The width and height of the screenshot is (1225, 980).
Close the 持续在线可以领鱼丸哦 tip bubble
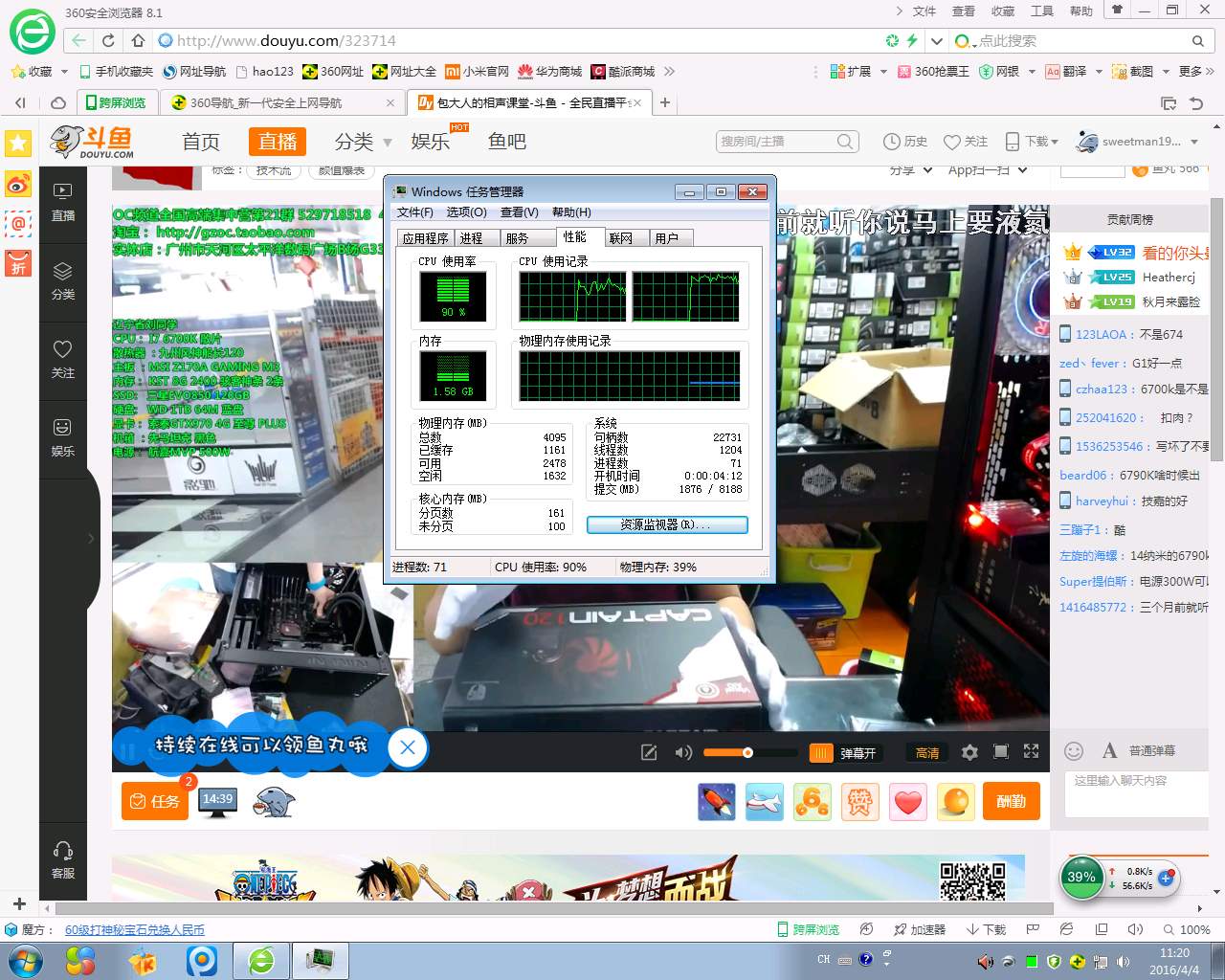(x=408, y=747)
